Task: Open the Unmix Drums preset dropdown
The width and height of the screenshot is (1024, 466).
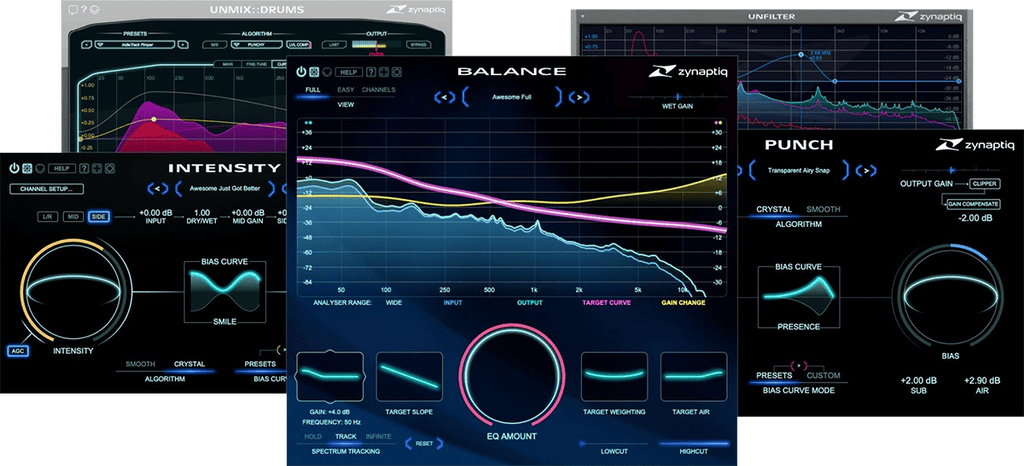Action: (x=135, y=44)
